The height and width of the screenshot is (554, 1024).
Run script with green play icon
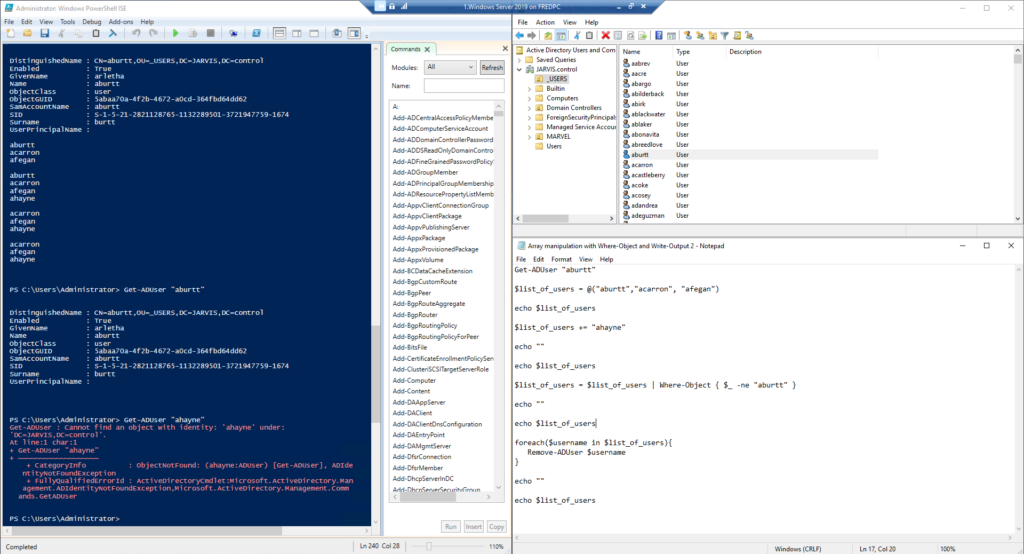point(176,33)
